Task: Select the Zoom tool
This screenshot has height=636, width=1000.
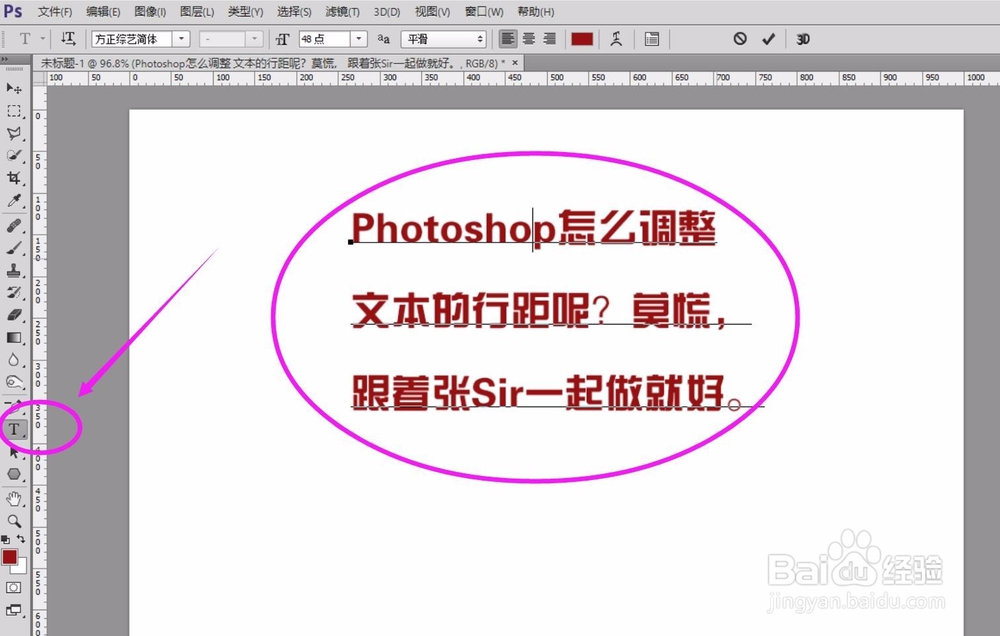Action: 14,521
